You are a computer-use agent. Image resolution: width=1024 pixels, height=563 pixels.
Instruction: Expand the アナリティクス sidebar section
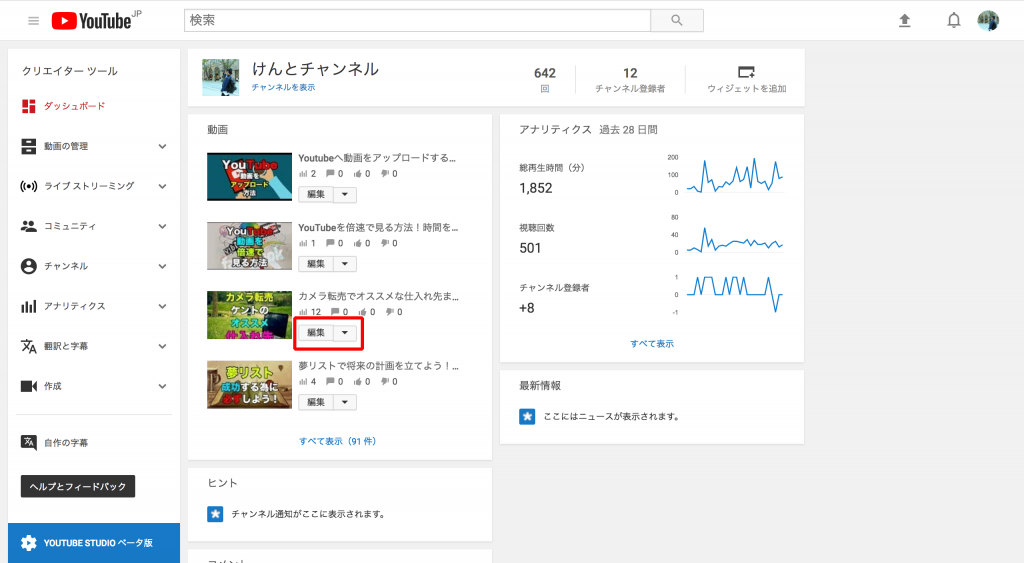pos(162,306)
